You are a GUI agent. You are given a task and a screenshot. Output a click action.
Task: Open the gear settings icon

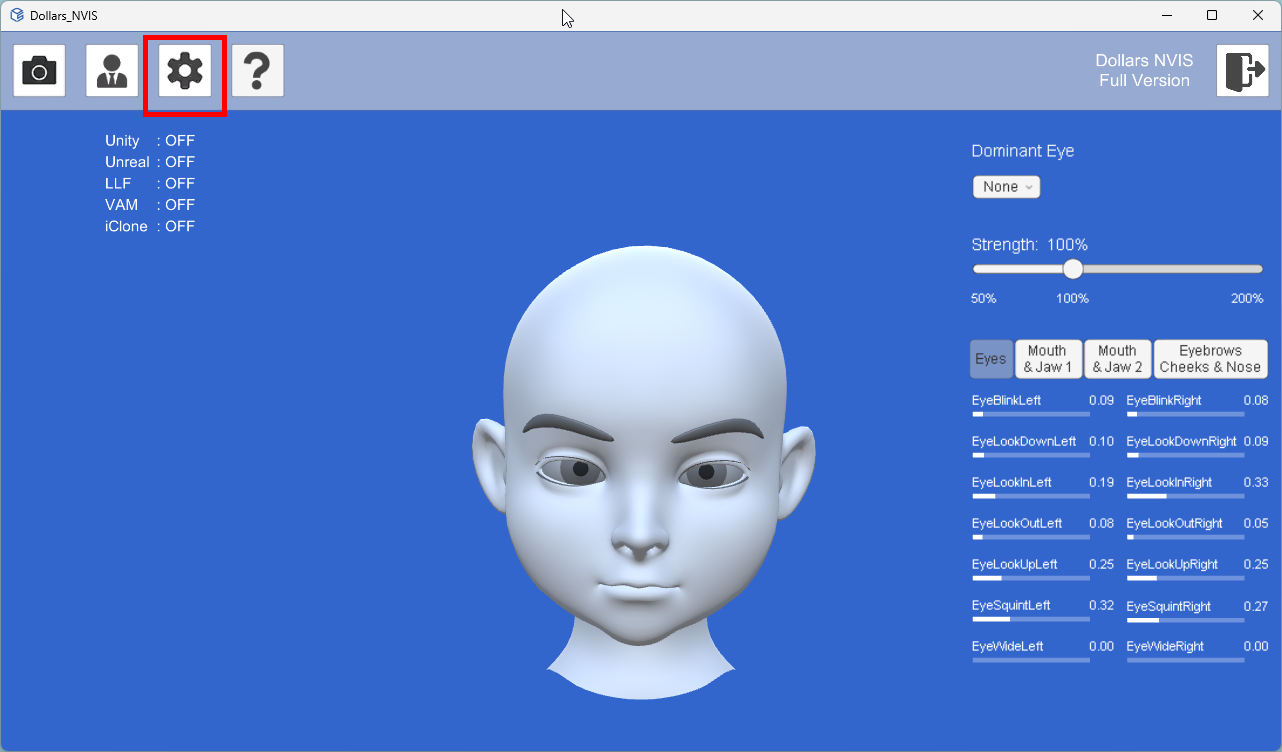(185, 70)
